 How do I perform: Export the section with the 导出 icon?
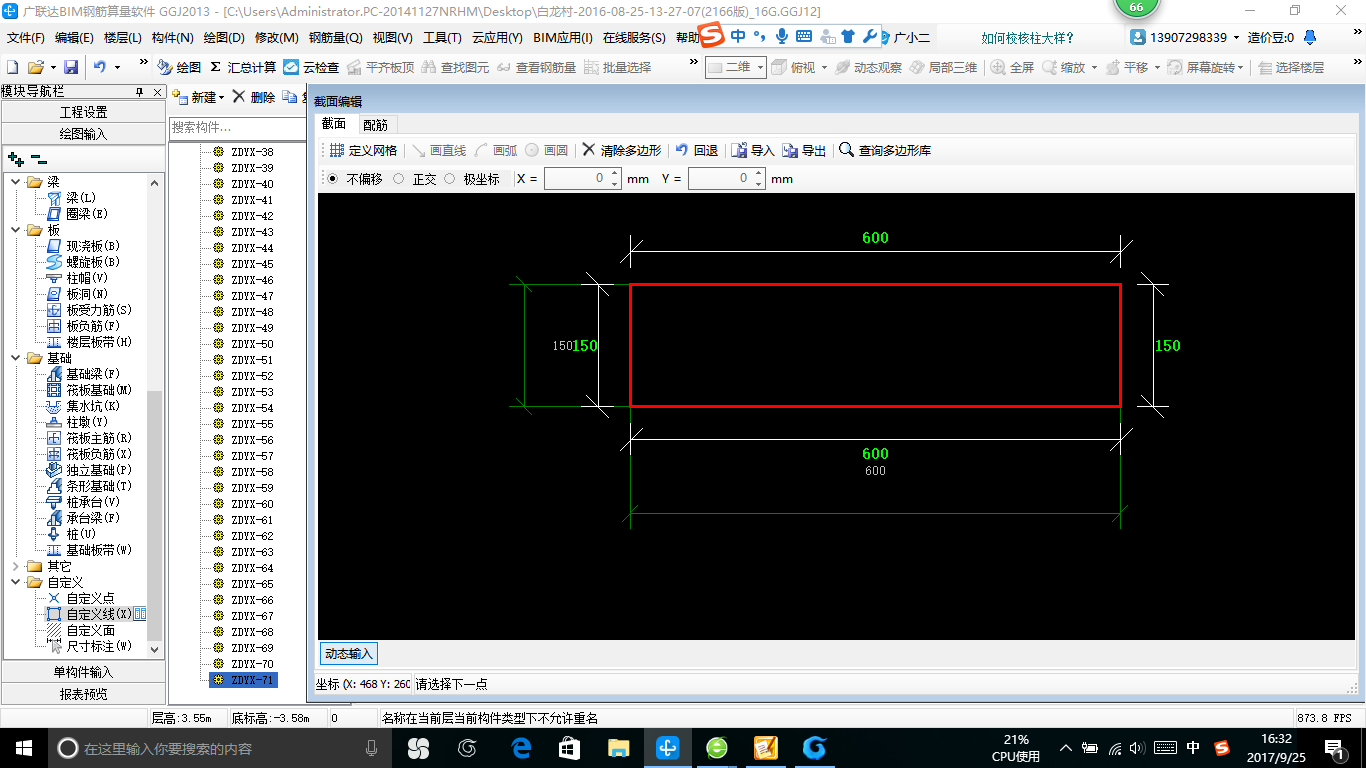791,150
